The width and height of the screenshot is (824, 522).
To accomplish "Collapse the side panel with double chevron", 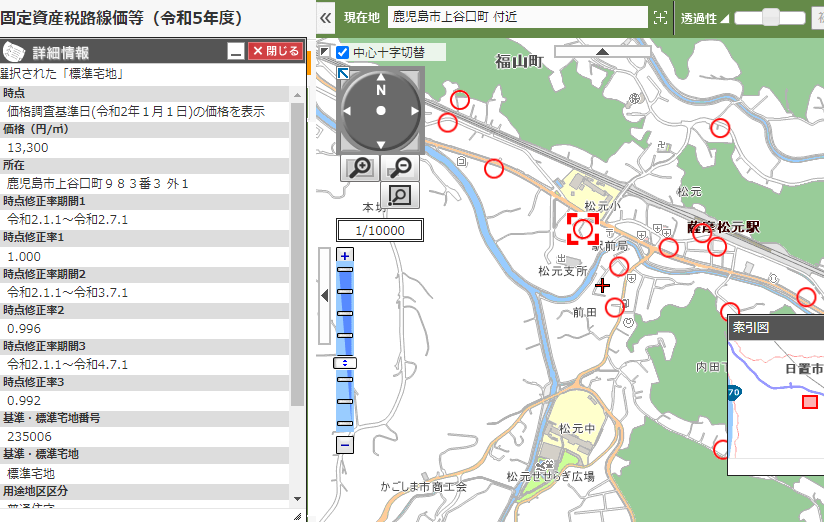I will point(325,17).
